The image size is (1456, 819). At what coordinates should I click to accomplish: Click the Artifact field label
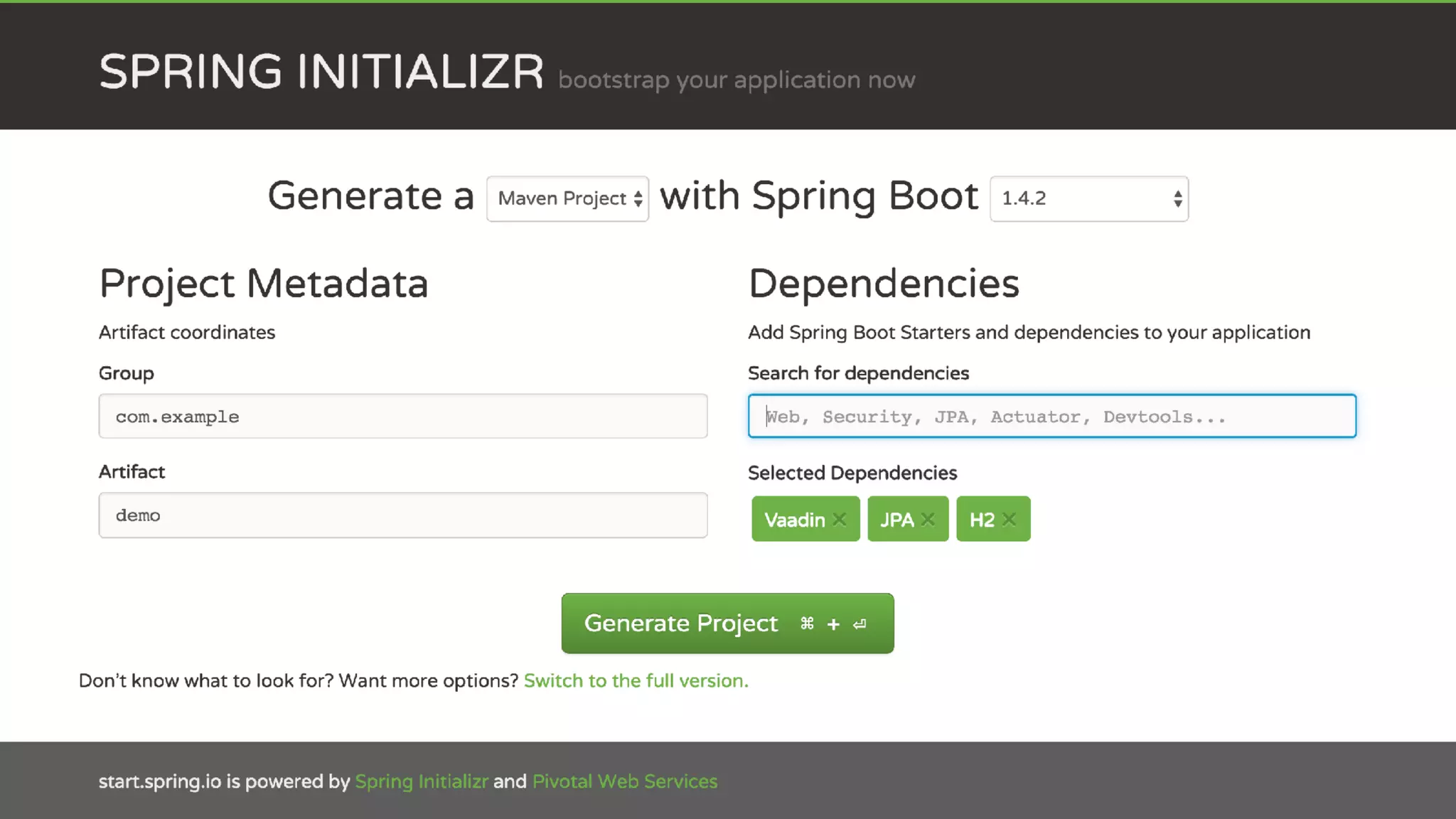pyautogui.click(x=132, y=472)
